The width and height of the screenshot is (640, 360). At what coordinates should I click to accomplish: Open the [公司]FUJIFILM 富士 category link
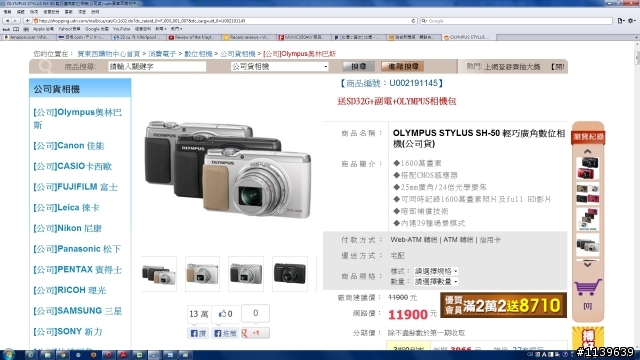coord(76,187)
